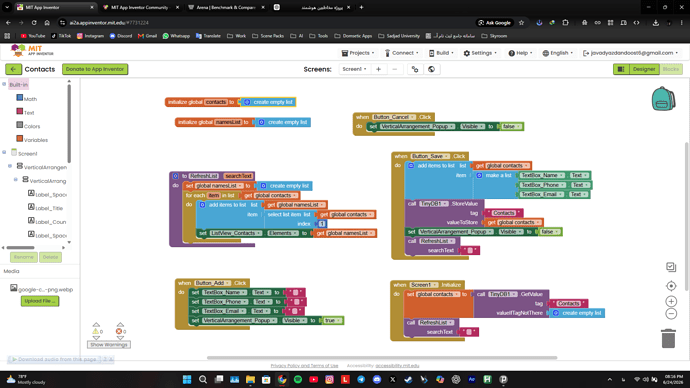The width and height of the screenshot is (690, 388).
Task: Open the backpack icon in workspace
Action: 663,99
